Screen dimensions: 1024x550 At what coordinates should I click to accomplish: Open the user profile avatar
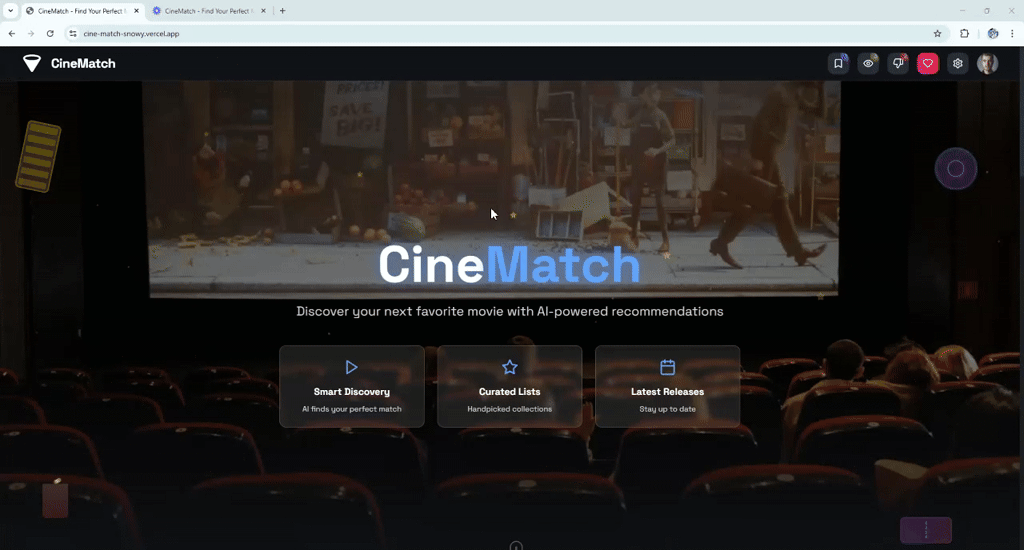[987, 63]
